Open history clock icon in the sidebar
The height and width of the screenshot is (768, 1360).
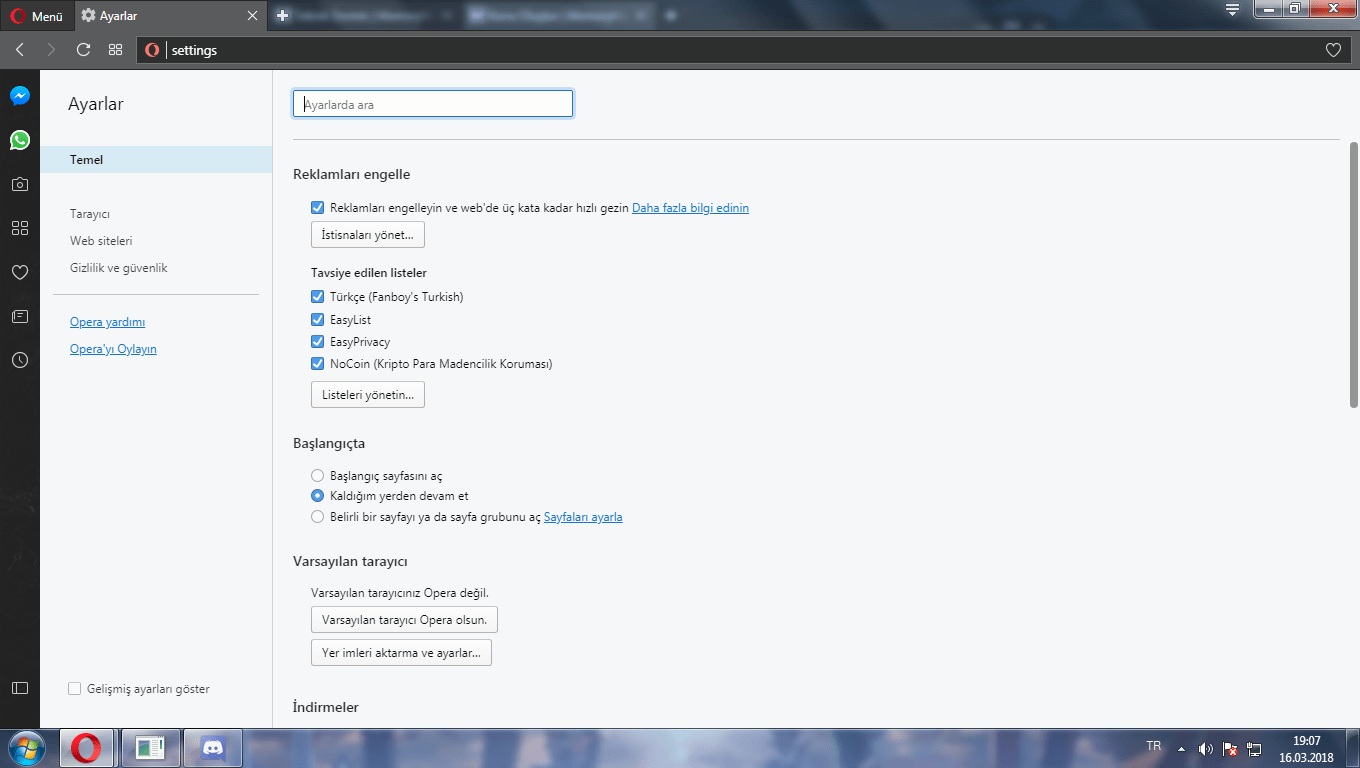(x=20, y=360)
